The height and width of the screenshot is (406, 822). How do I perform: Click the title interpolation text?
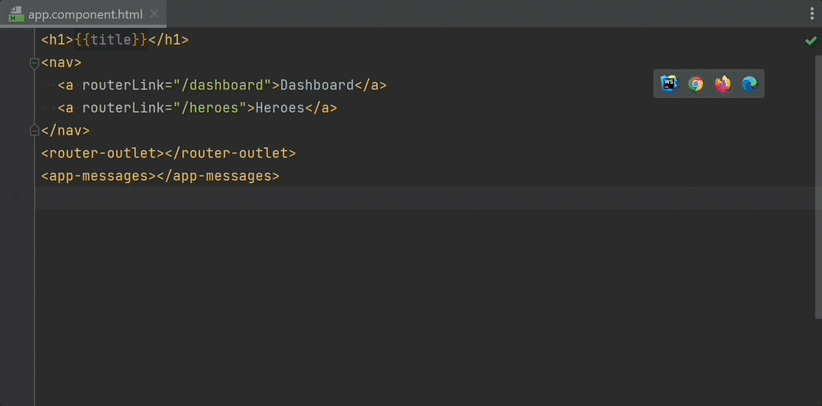(x=111, y=40)
